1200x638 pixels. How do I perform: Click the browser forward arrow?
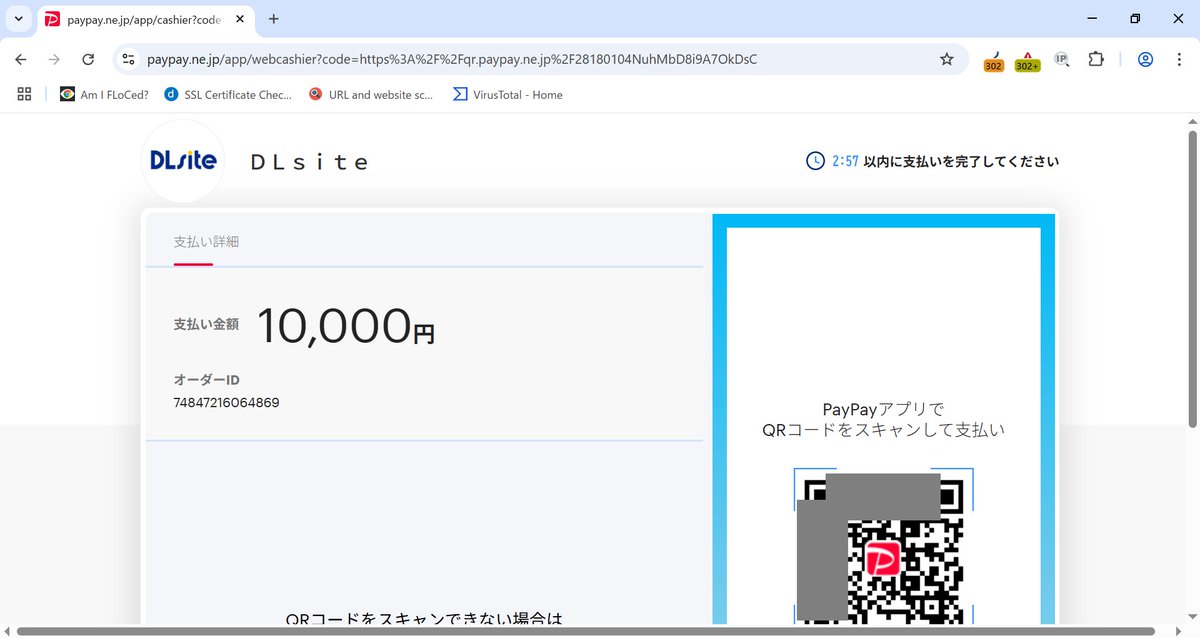(54, 59)
